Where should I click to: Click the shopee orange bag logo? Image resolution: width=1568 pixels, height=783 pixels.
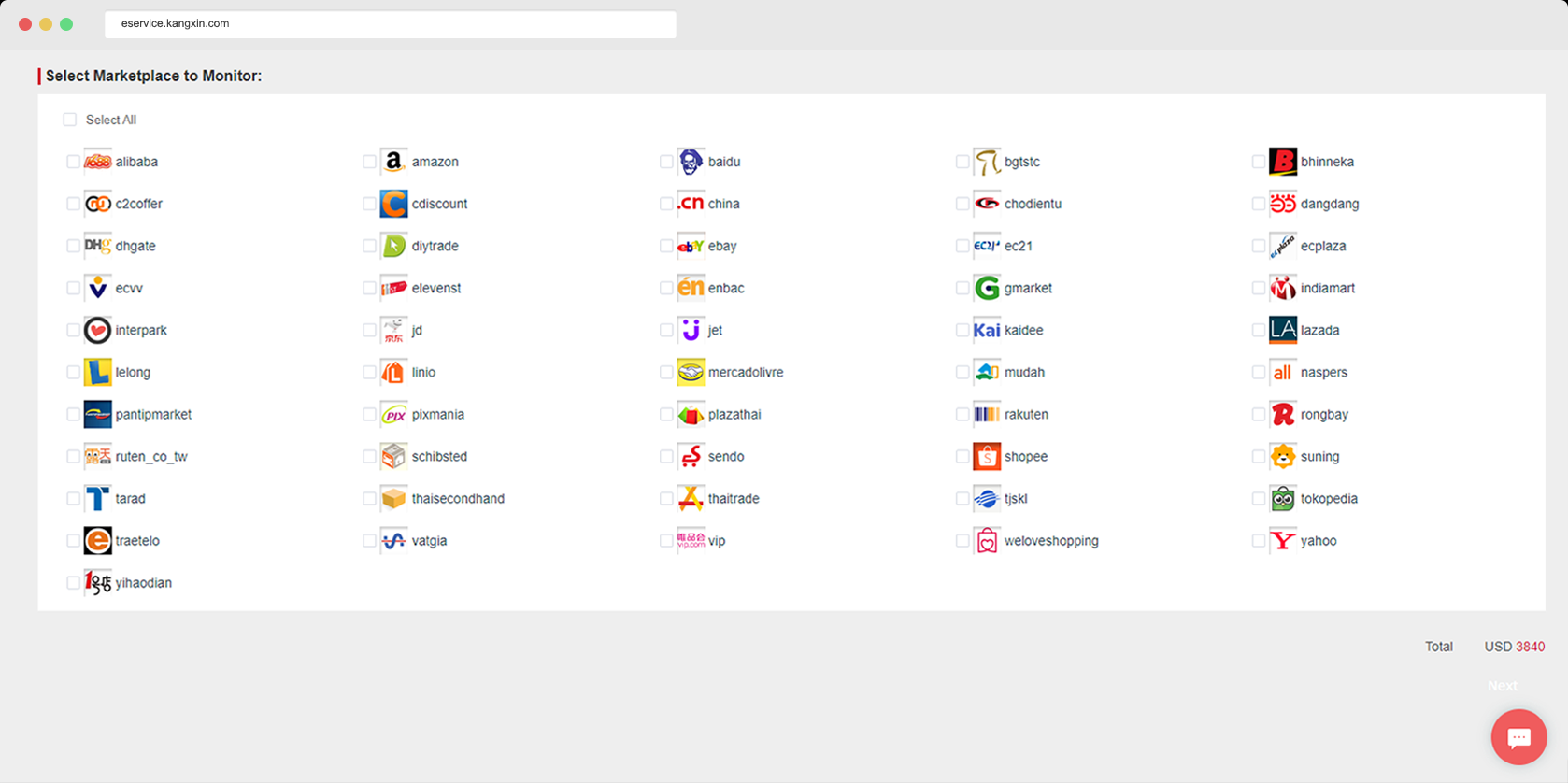coord(987,456)
